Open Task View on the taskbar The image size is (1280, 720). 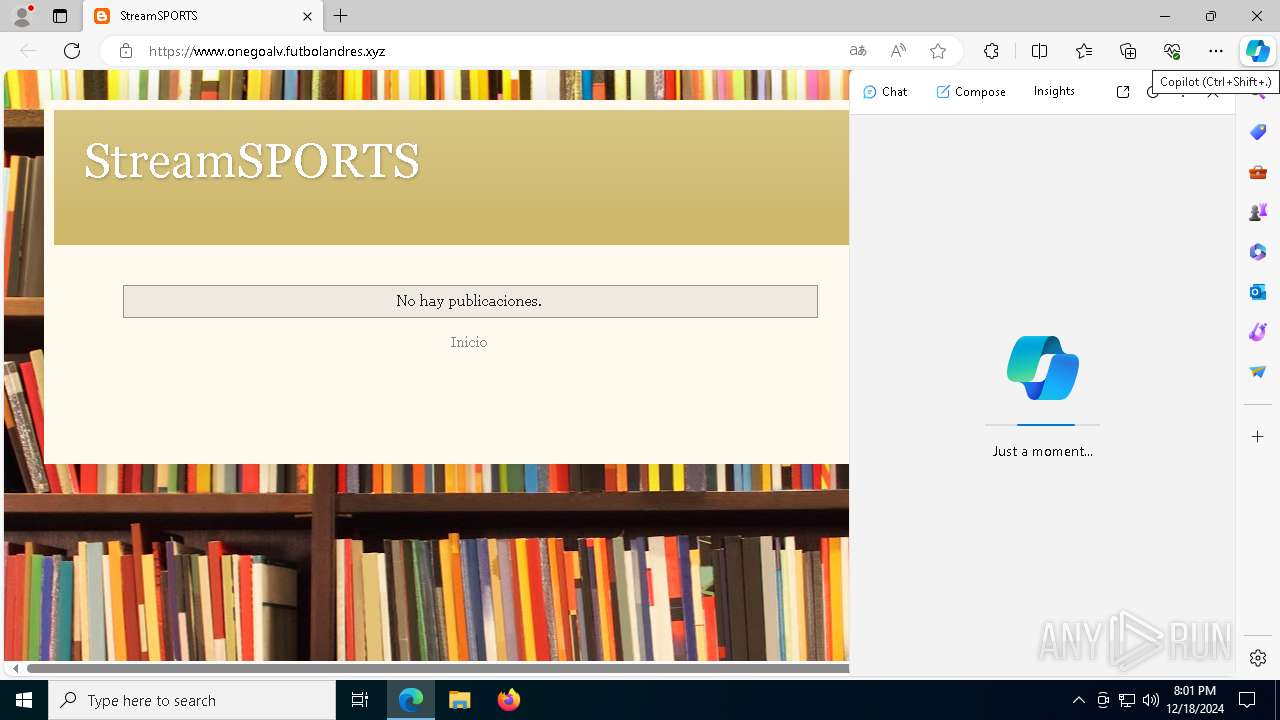click(360, 700)
